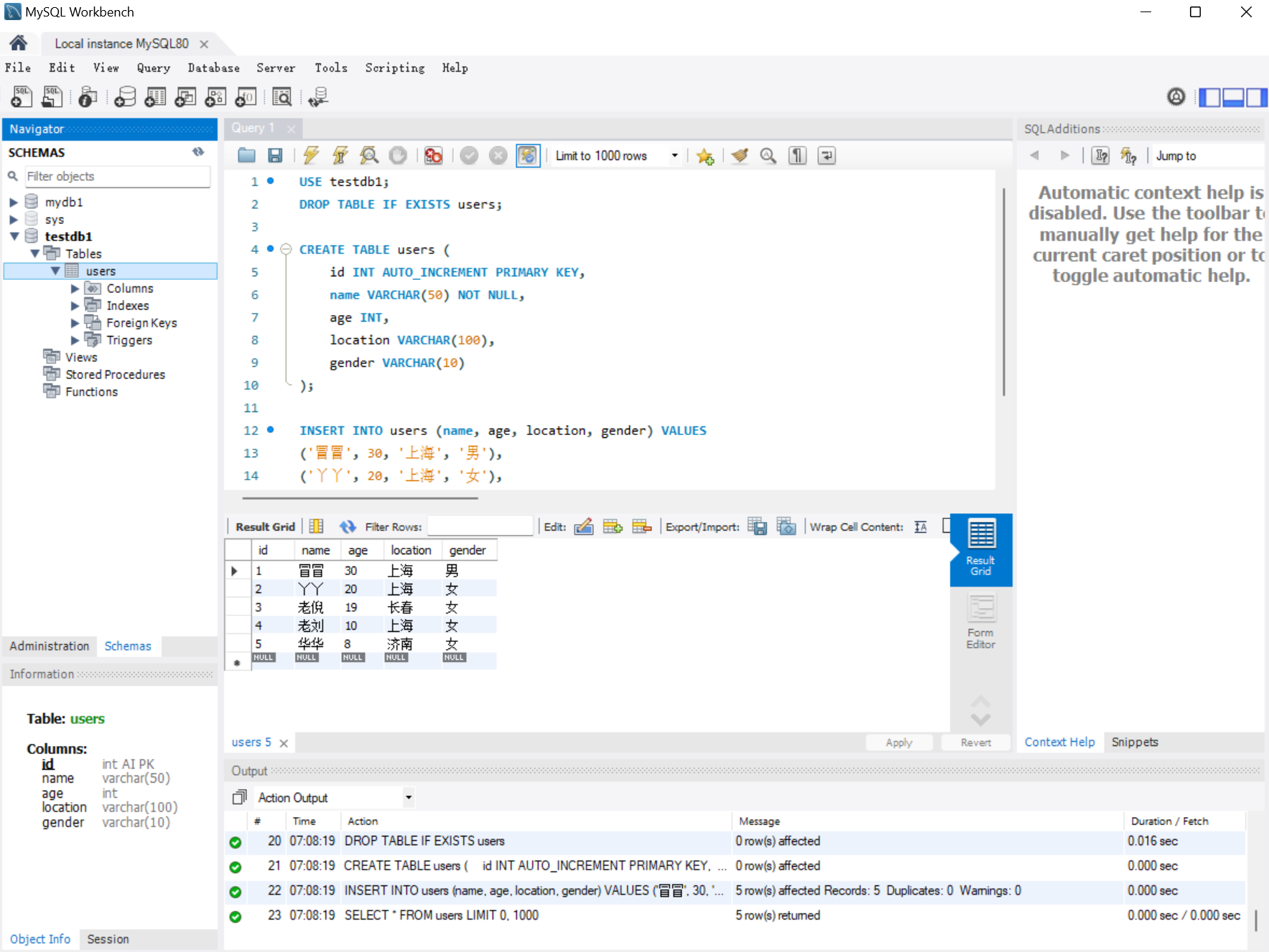Screen dimensions: 1269x952
Task: Open the object inspector info icon
Action: pyautogui.click(x=88, y=96)
